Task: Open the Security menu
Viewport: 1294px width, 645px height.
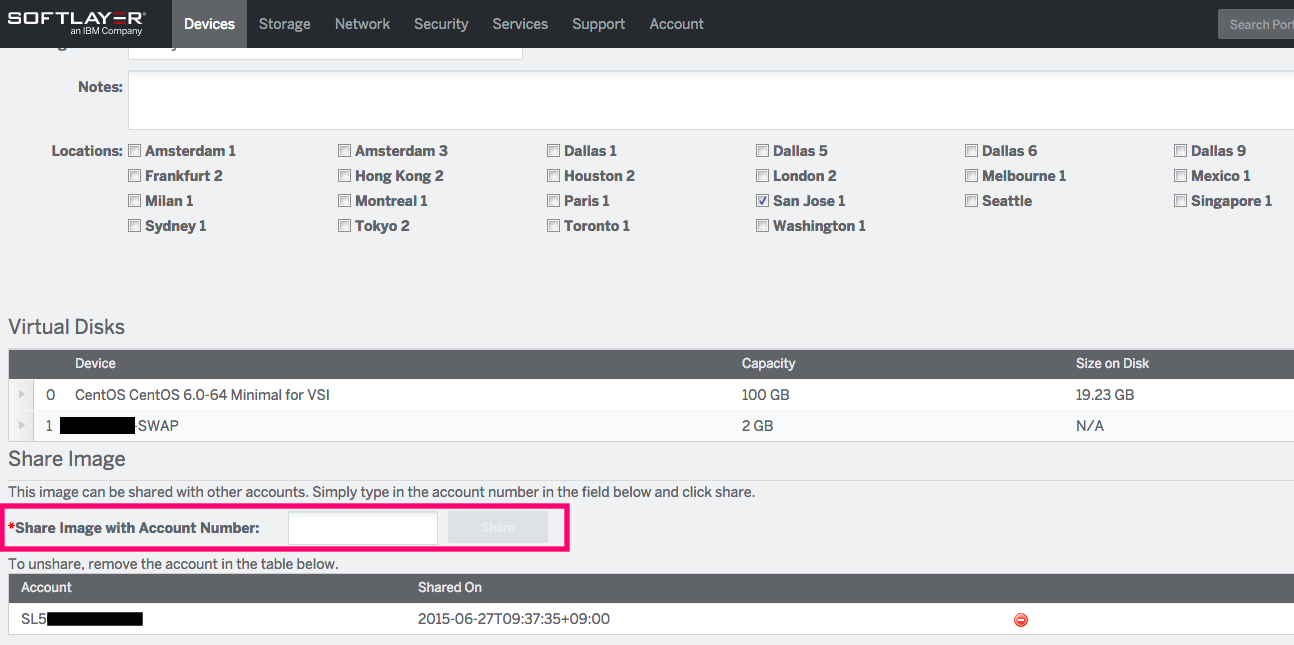Action: (x=440, y=23)
